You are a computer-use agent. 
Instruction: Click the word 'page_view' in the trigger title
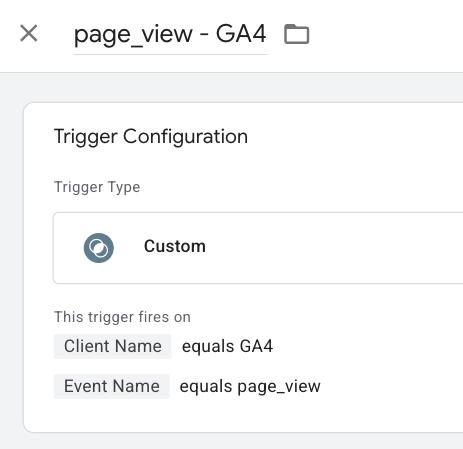(x=133, y=35)
